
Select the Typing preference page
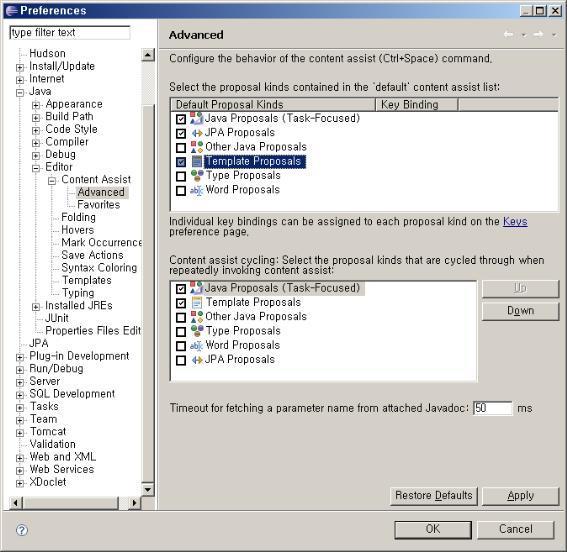point(78,293)
